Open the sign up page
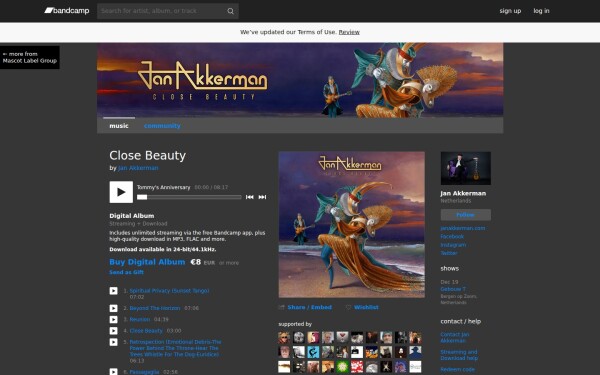The height and width of the screenshot is (375, 600). (510, 11)
